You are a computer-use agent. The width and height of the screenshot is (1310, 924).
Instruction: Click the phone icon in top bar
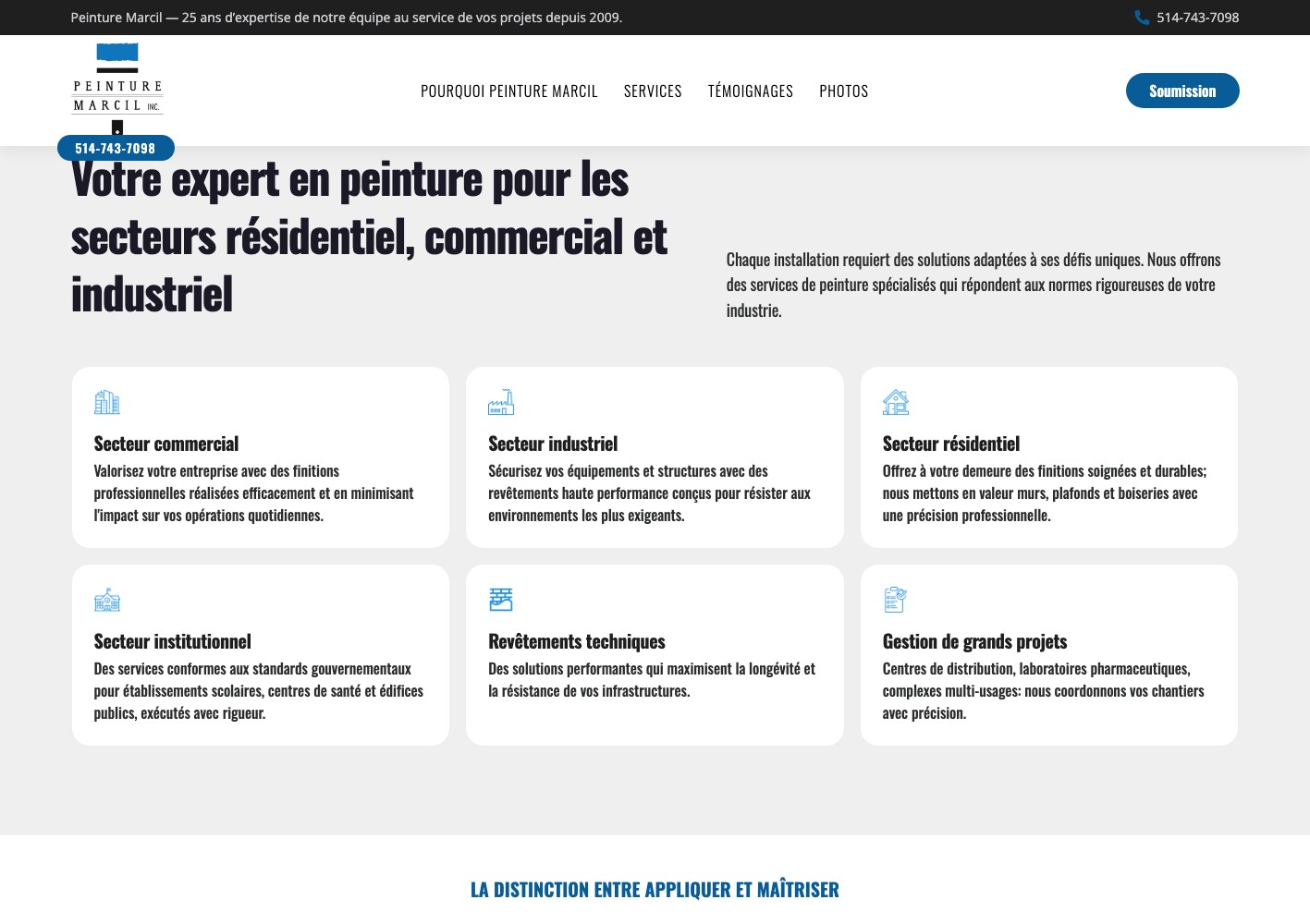pyautogui.click(x=1142, y=18)
